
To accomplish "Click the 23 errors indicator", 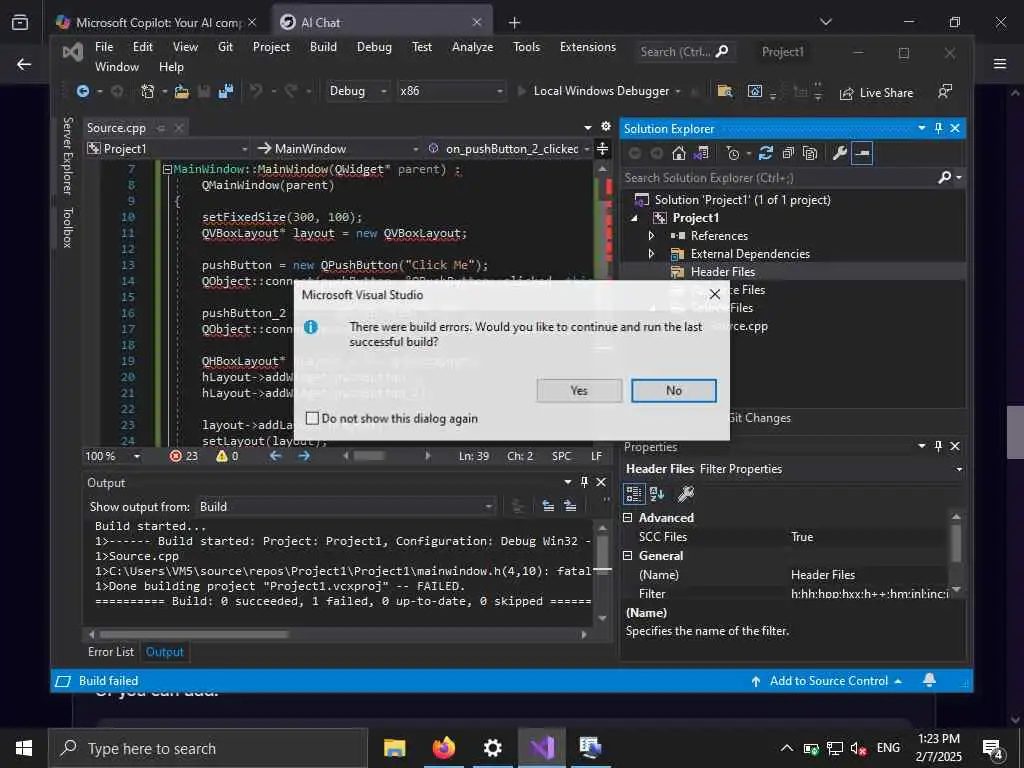I will point(184,456).
